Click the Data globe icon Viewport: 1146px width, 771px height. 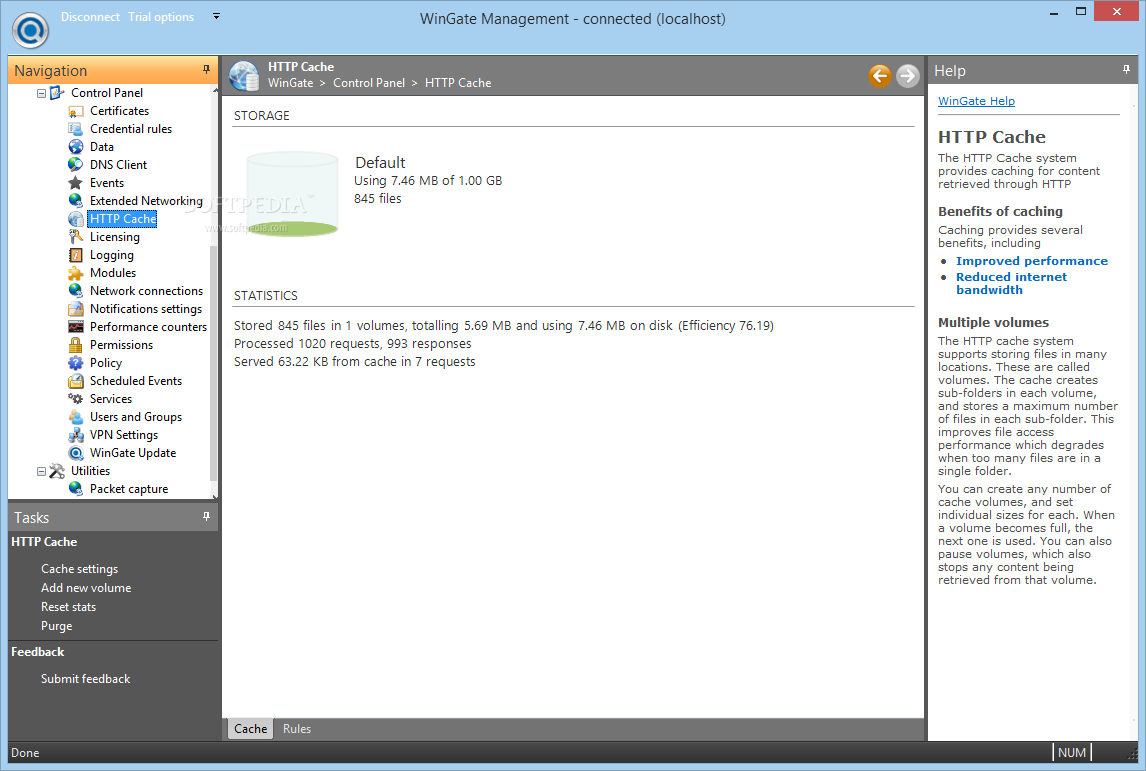(75, 147)
